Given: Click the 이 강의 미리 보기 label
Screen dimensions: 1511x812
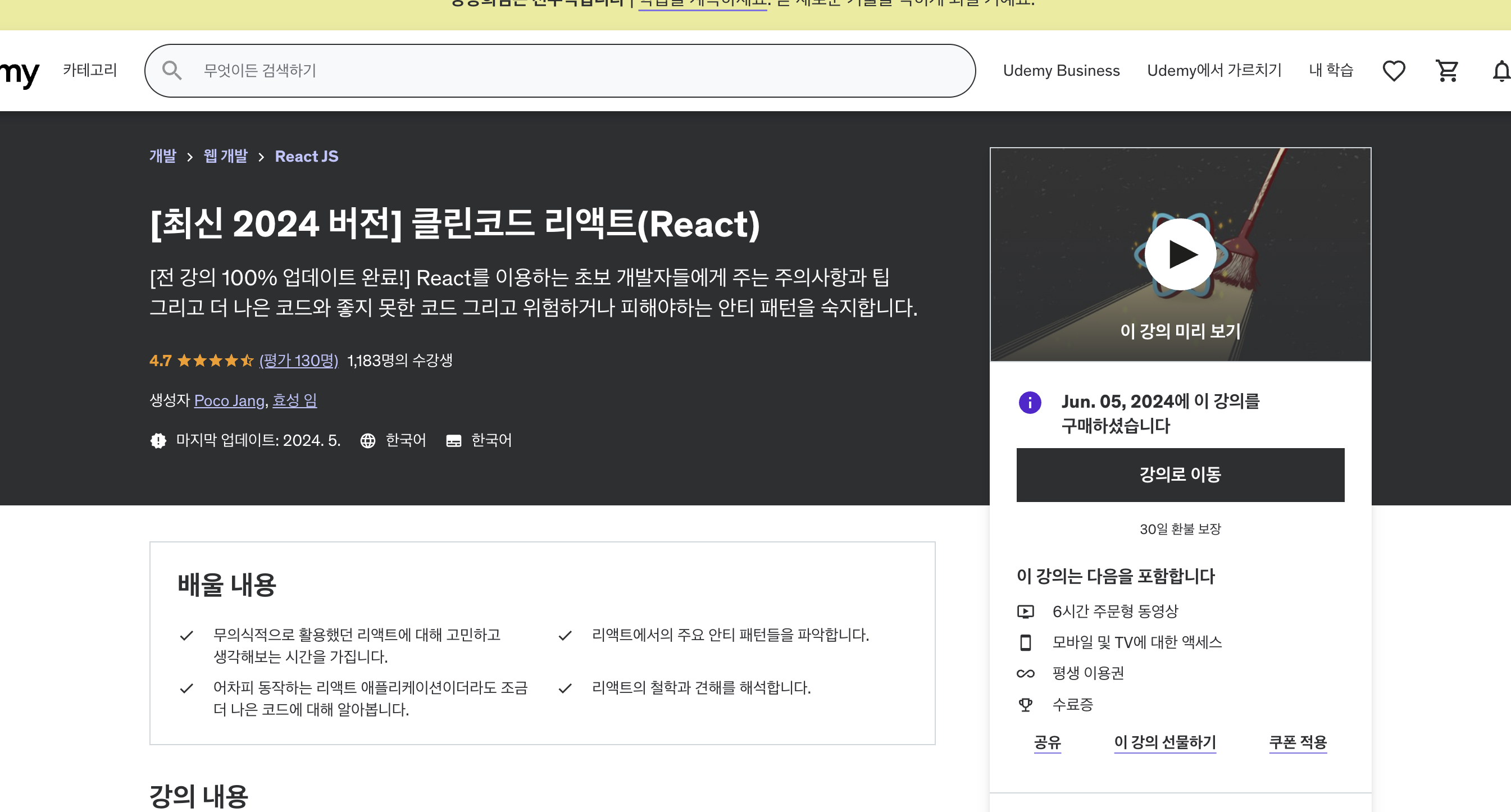Looking at the screenshot, I should [x=1180, y=331].
